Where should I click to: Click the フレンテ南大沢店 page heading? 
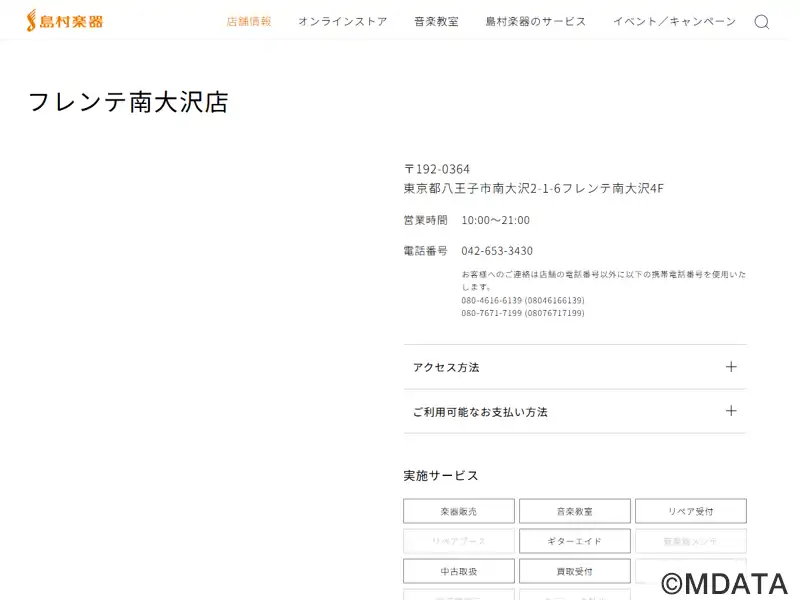[x=128, y=102]
